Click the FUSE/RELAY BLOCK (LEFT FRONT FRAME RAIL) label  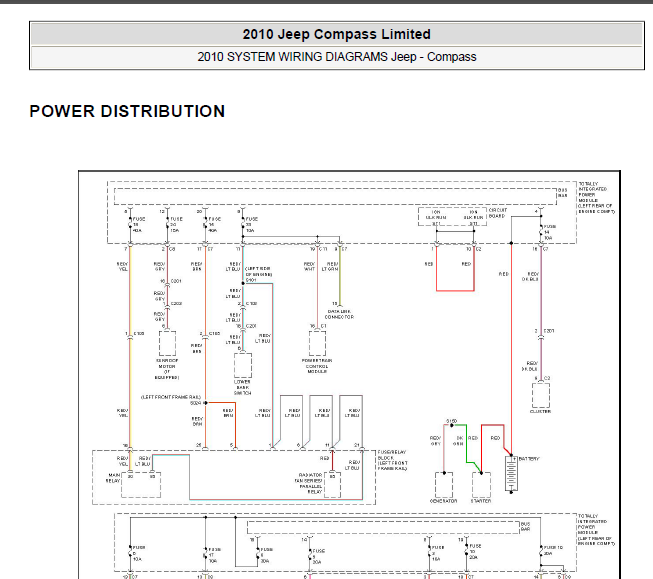point(393,460)
